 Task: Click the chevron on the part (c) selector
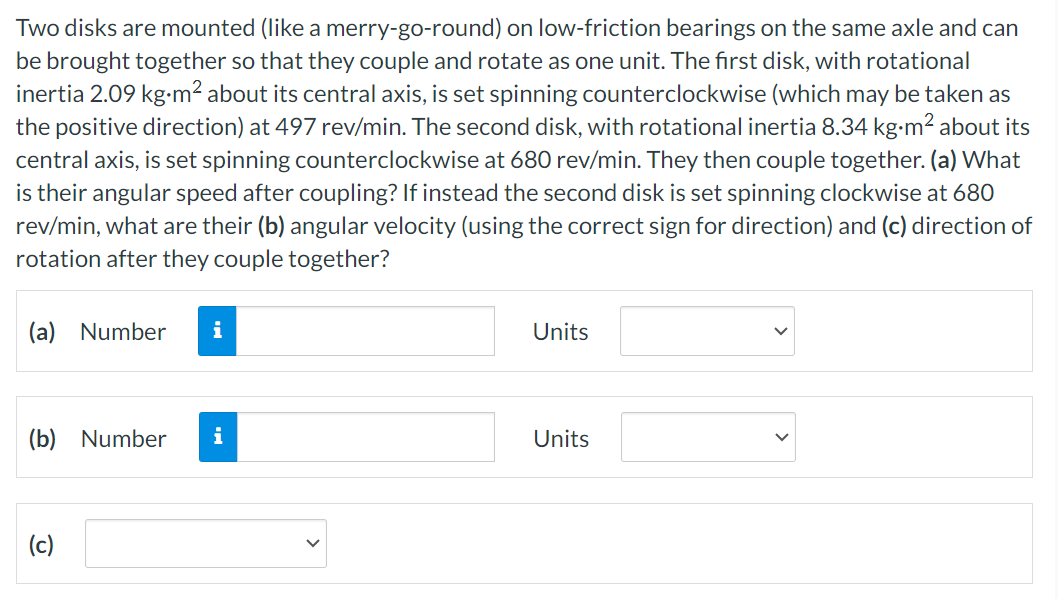tap(313, 543)
